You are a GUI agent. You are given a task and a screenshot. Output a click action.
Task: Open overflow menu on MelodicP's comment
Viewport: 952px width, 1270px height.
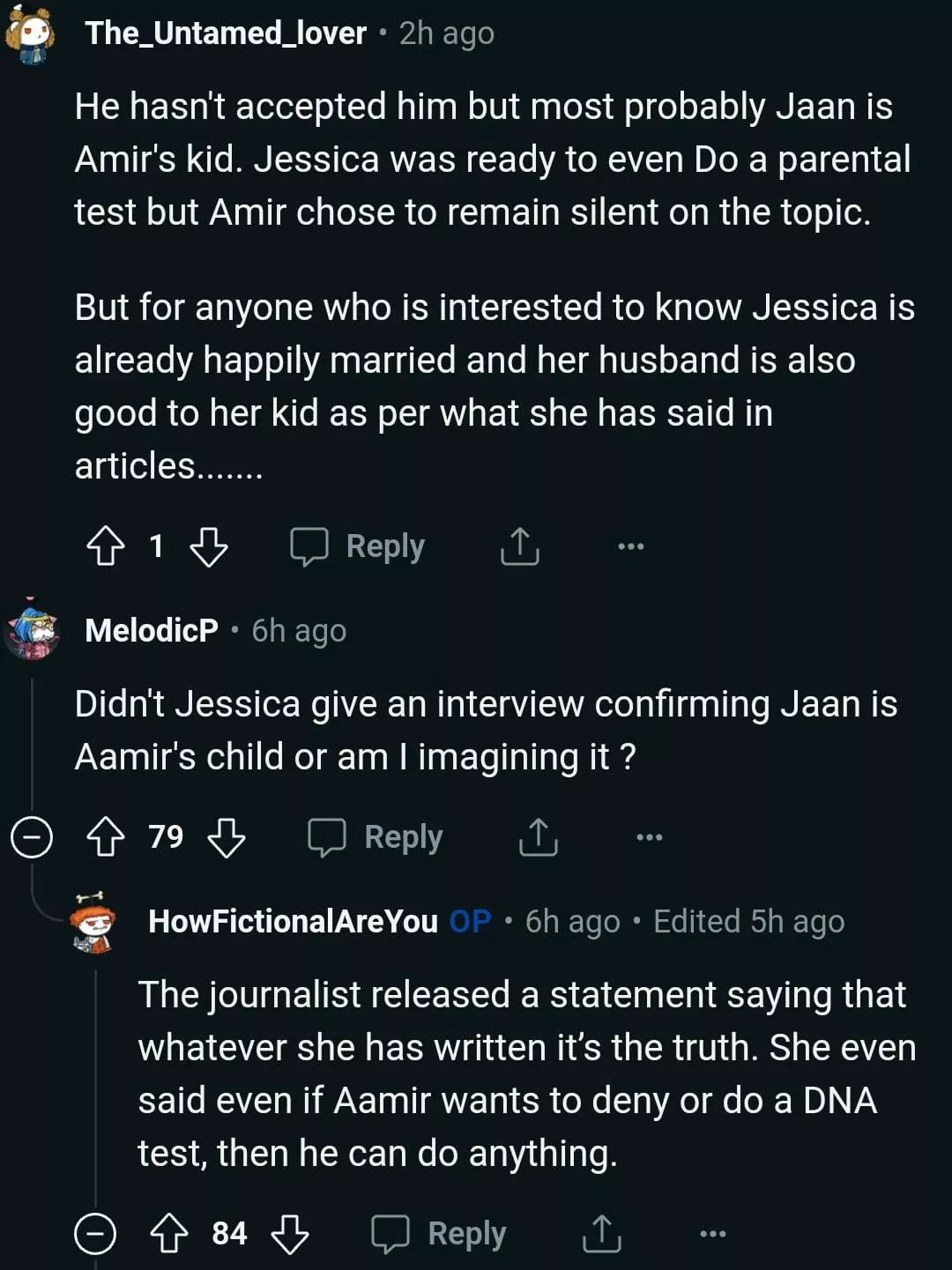coord(650,837)
